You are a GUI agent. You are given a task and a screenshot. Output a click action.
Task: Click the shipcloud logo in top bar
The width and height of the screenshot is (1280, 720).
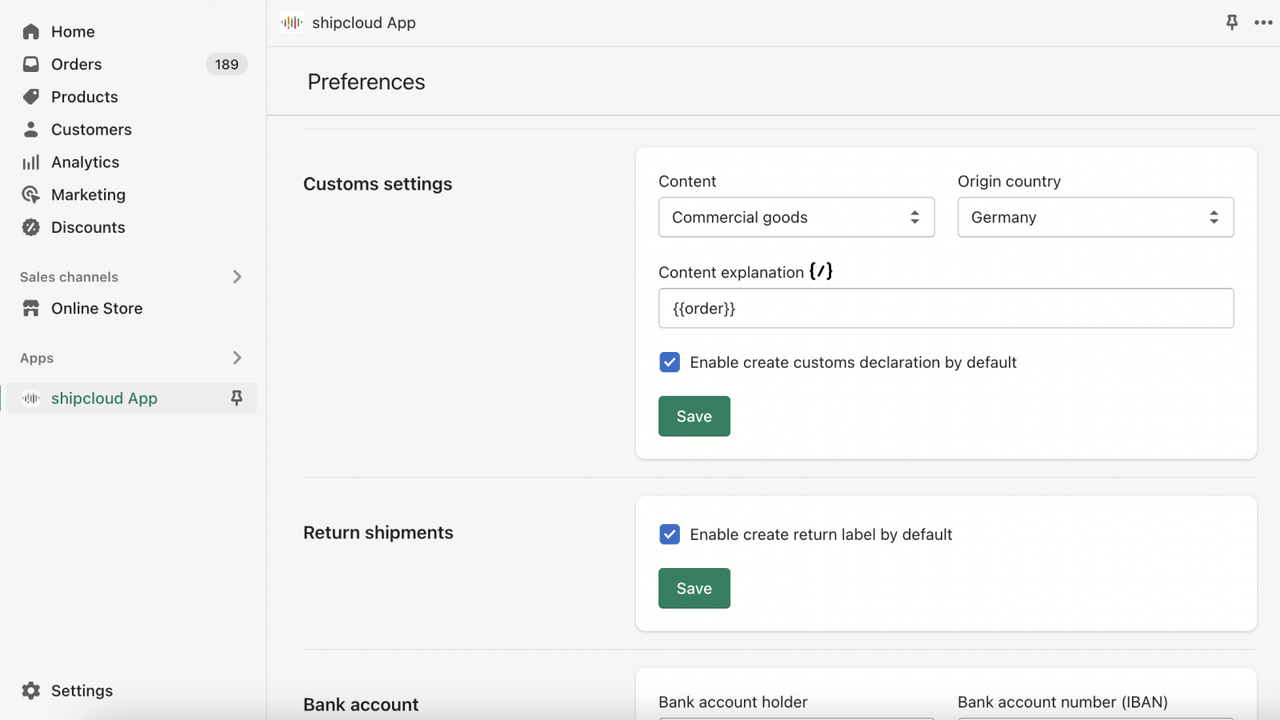[291, 22]
